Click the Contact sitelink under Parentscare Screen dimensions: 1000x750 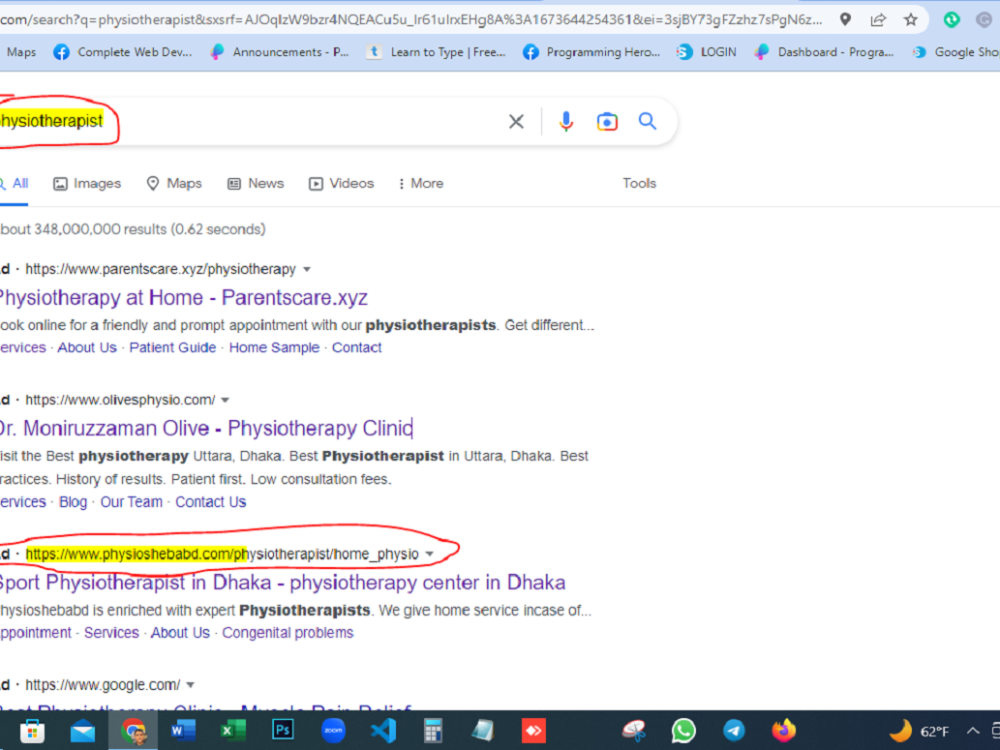(357, 348)
